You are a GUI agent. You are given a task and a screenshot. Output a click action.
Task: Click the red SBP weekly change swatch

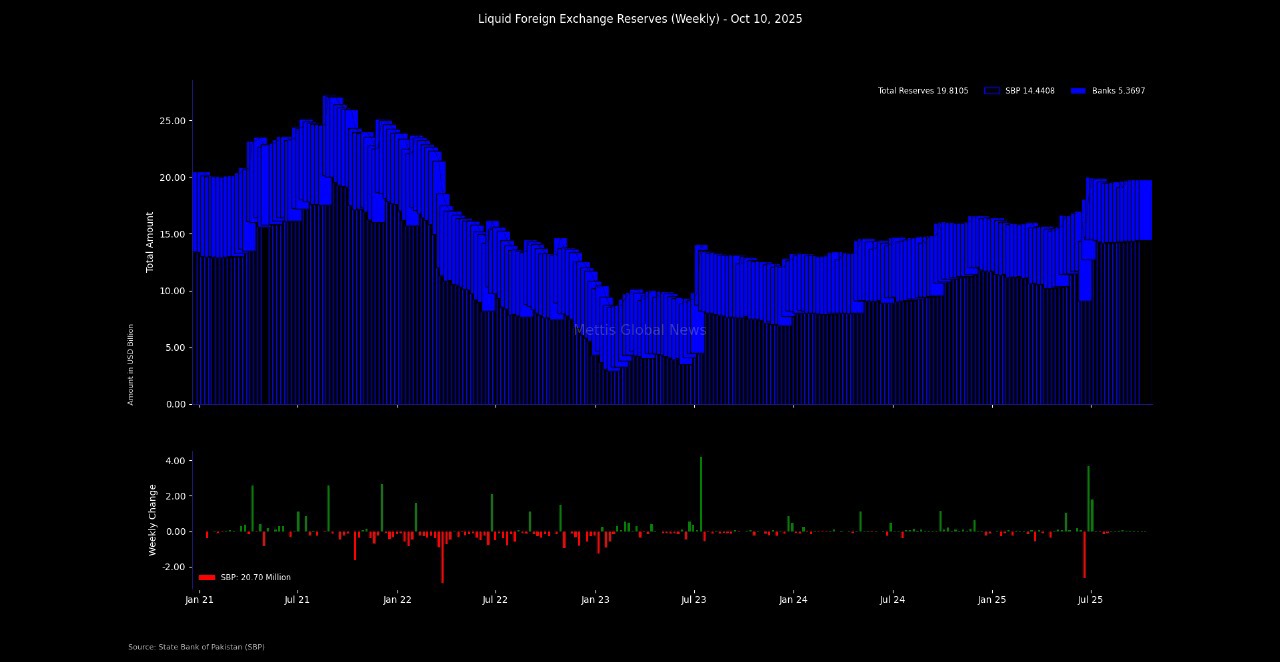(x=206, y=577)
